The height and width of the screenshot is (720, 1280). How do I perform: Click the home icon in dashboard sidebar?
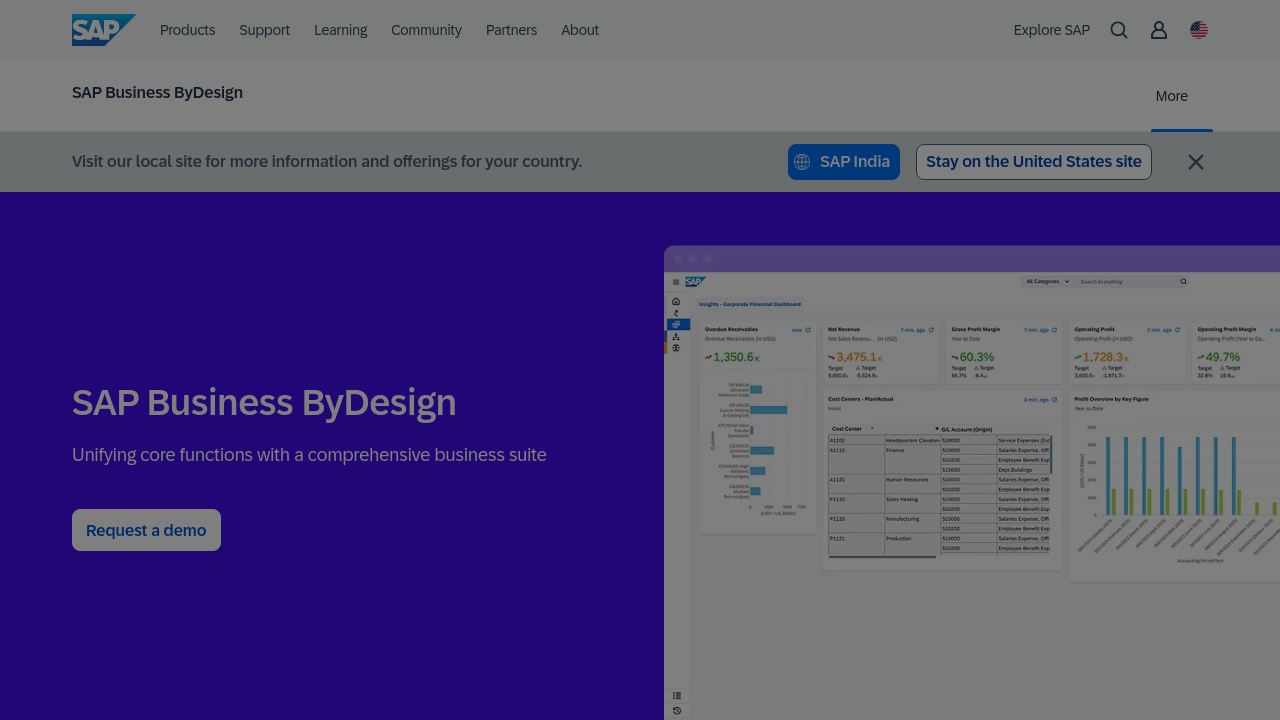(x=676, y=301)
